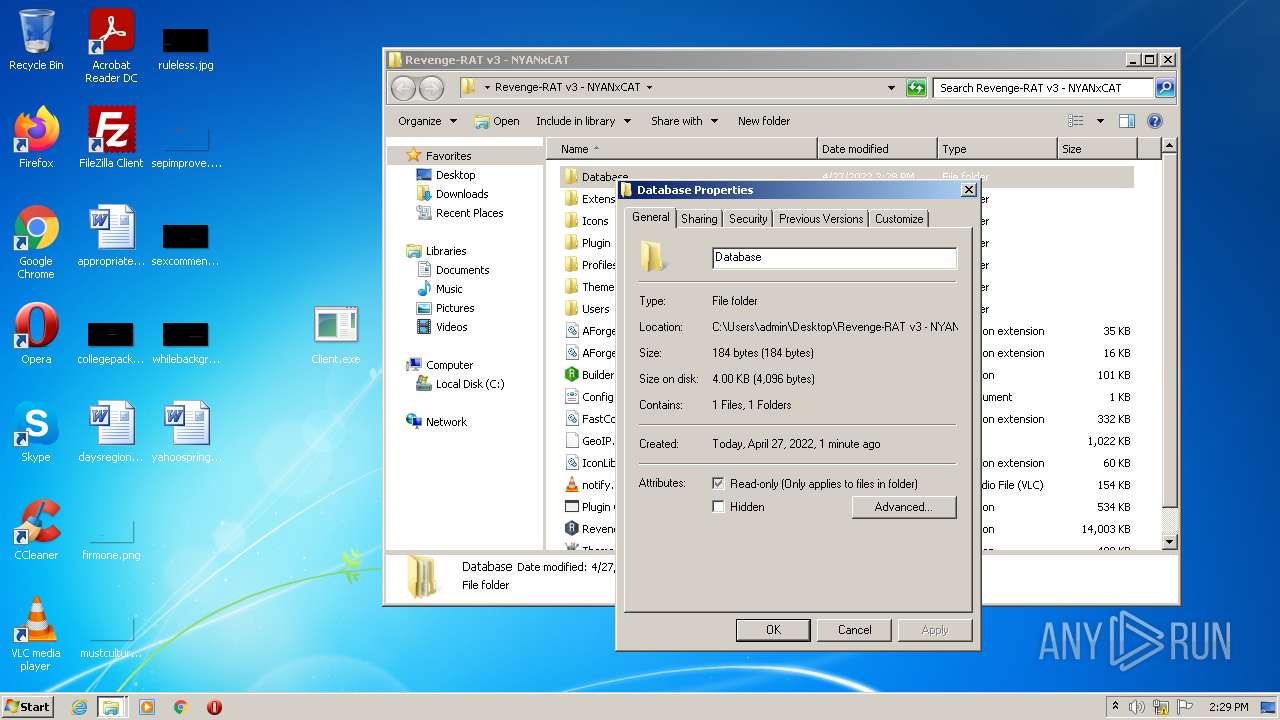Switch to the Security tab
Viewport: 1280px width, 720px height.
748,219
